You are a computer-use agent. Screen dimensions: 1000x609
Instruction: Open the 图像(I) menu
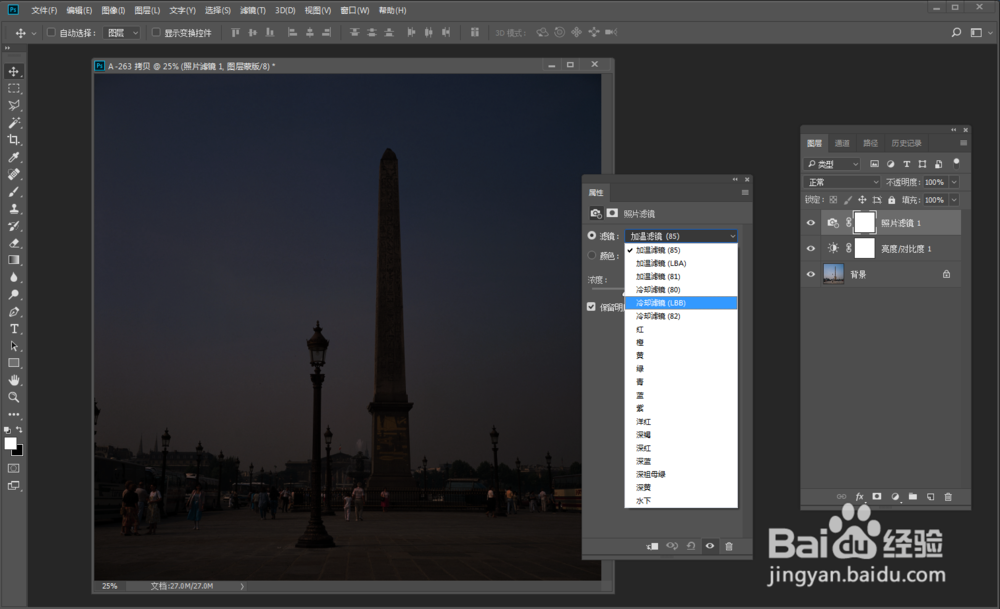[113, 10]
